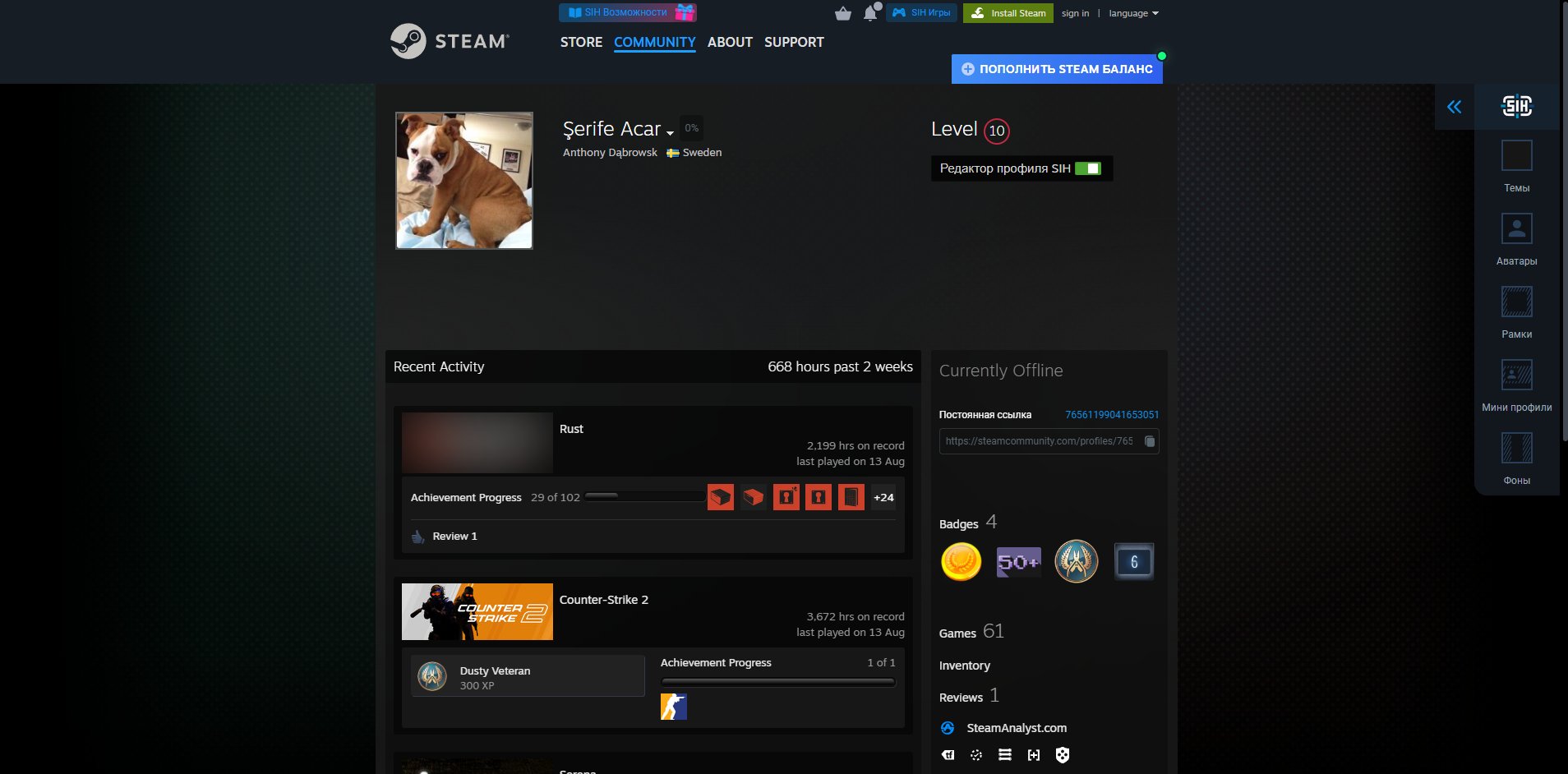Open the Темы themes icon in sidebar
Image resolution: width=1568 pixels, height=774 pixels.
click(x=1516, y=155)
